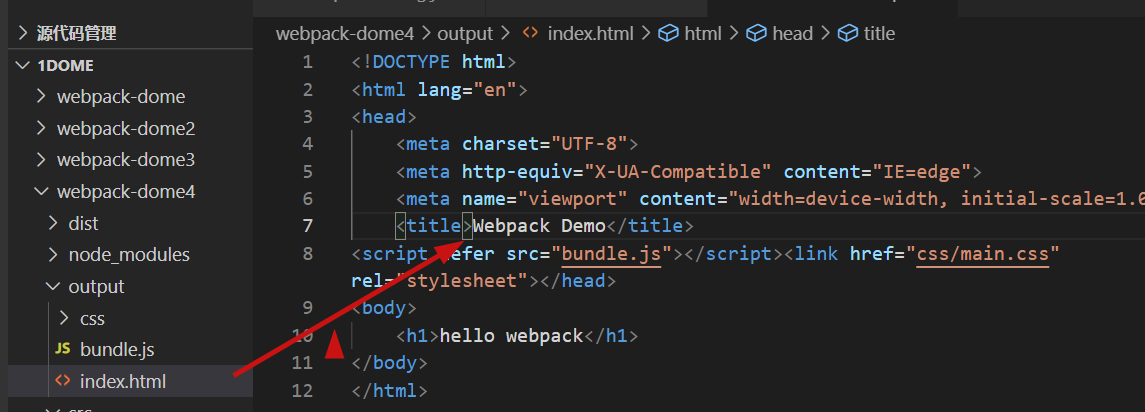Click the 'UTF-8' charset value
Screen dimensions: 1145x412
point(589,144)
